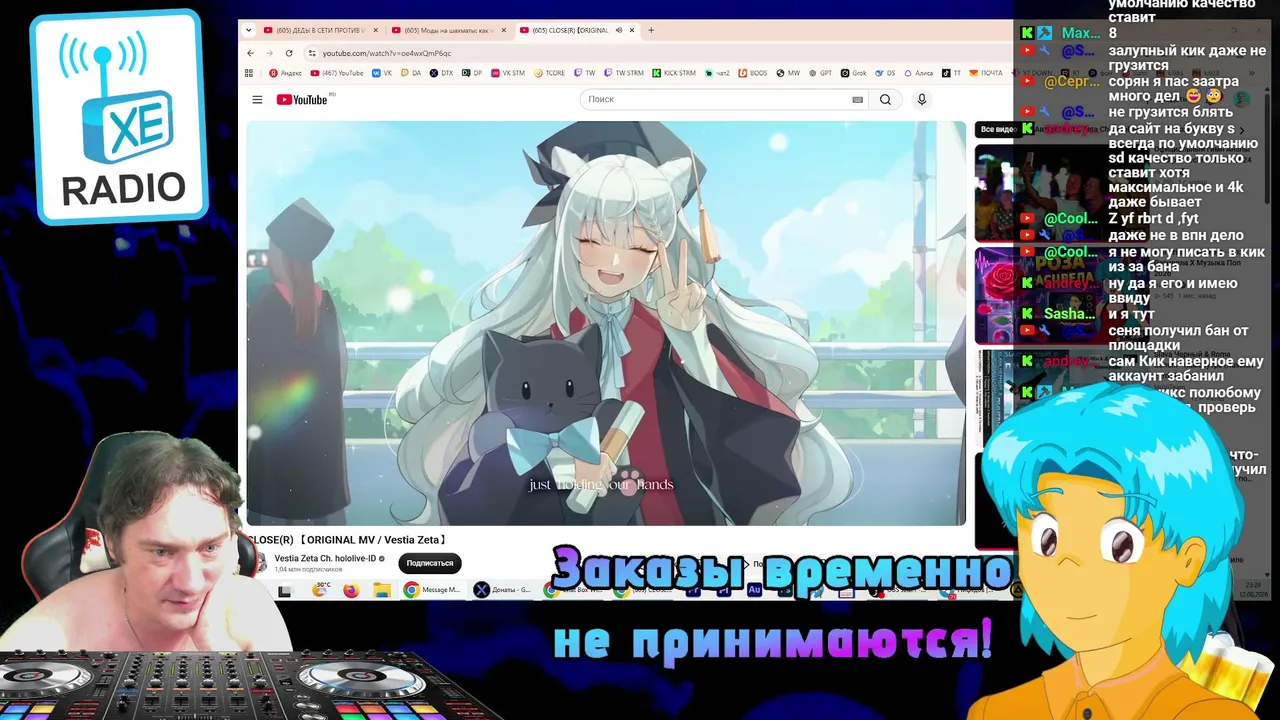The height and width of the screenshot is (720, 1280).
Task: Open the KICK STRM bookmark
Action: (x=674, y=73)
